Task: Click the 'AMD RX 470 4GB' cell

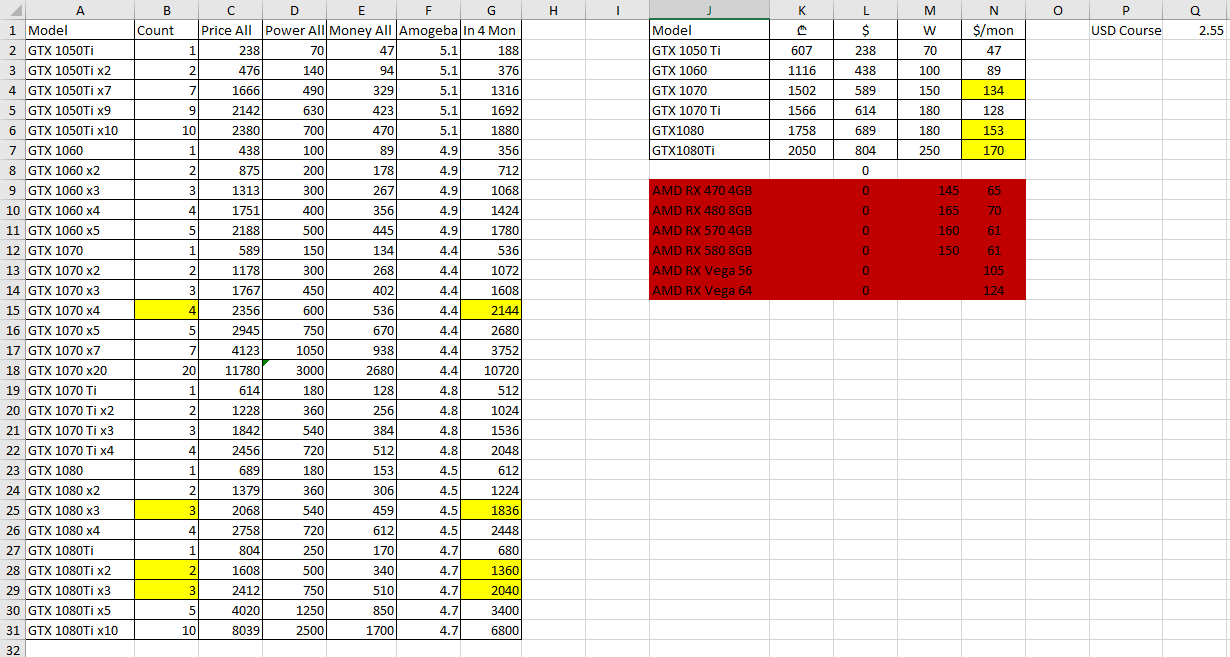Action: pos(709,190)
